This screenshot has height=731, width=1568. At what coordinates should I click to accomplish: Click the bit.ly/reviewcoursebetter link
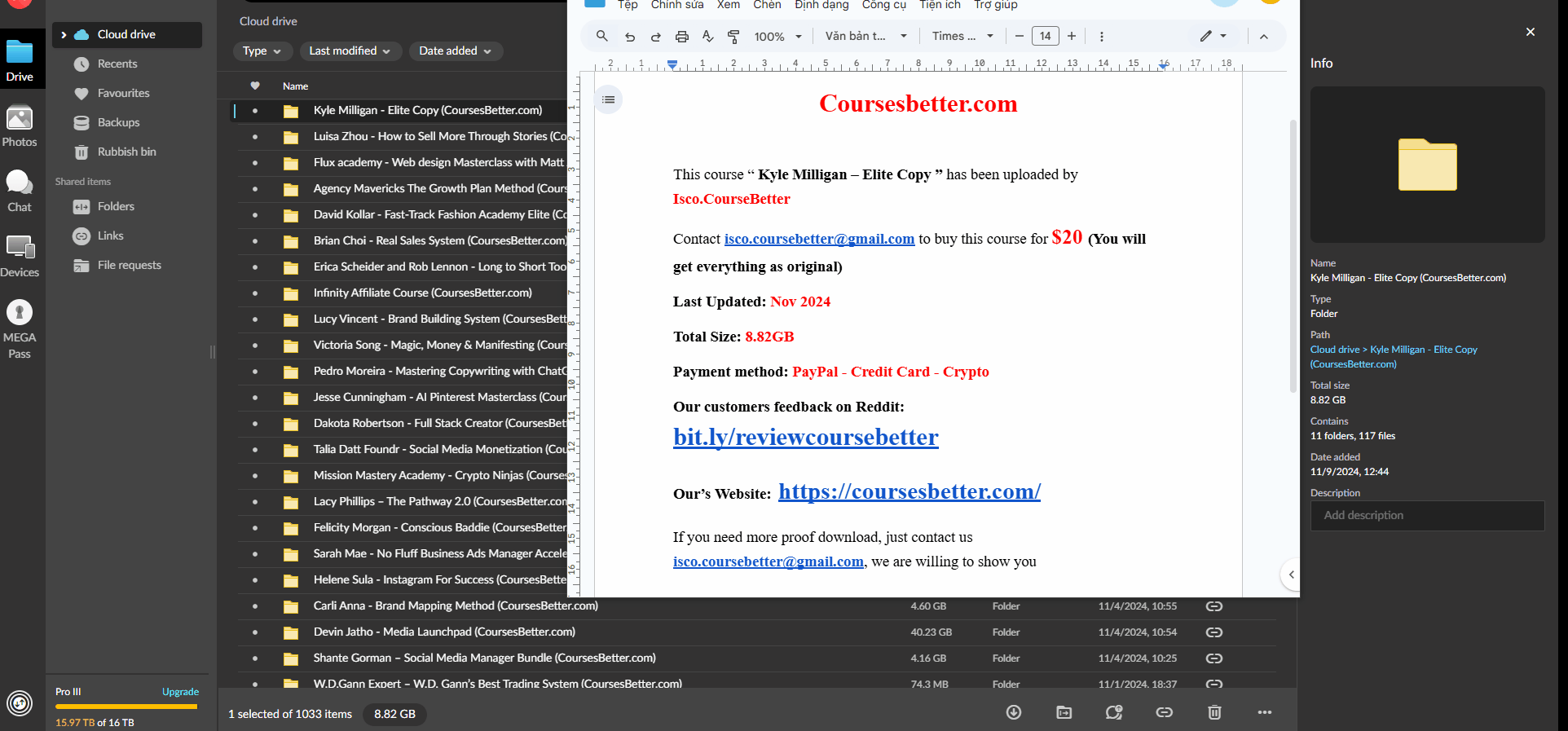(x=805, y=438)
